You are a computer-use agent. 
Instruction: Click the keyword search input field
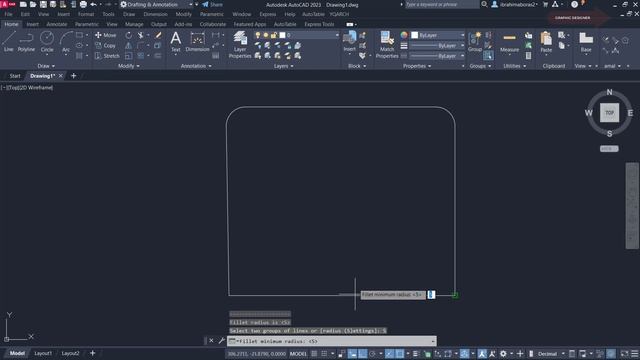pos(442,4)
